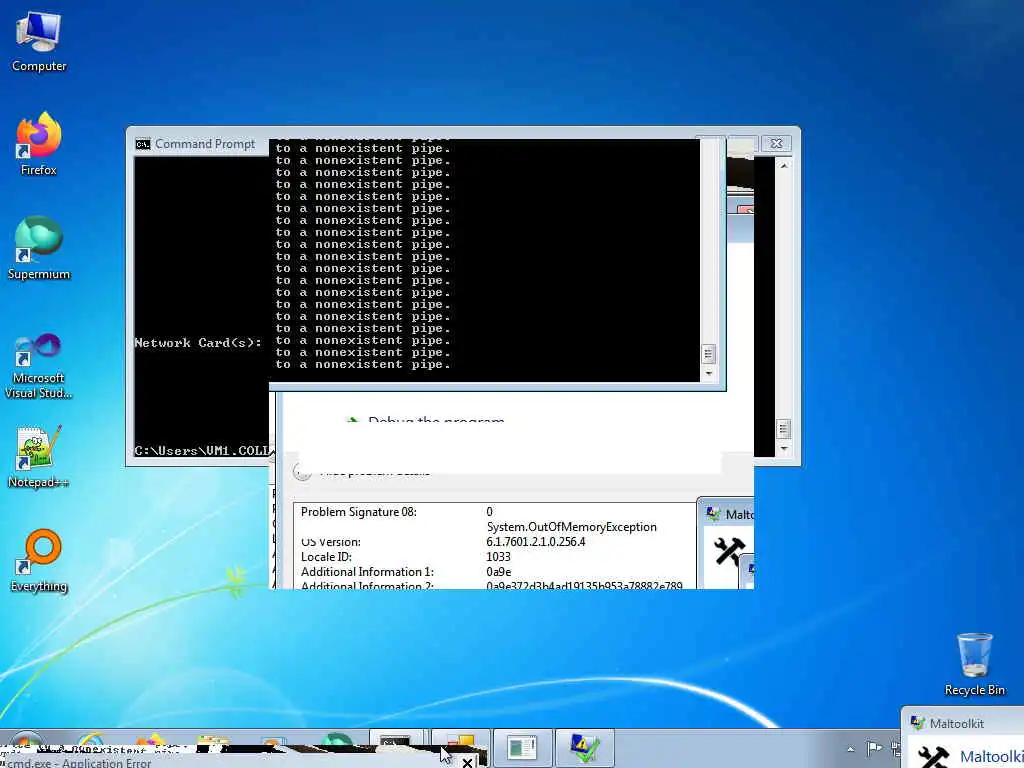This screenshot has width=1024, height=768.
Task: Click the Maltoolkit window title icon behind dialog
Action: coord(713,514)
